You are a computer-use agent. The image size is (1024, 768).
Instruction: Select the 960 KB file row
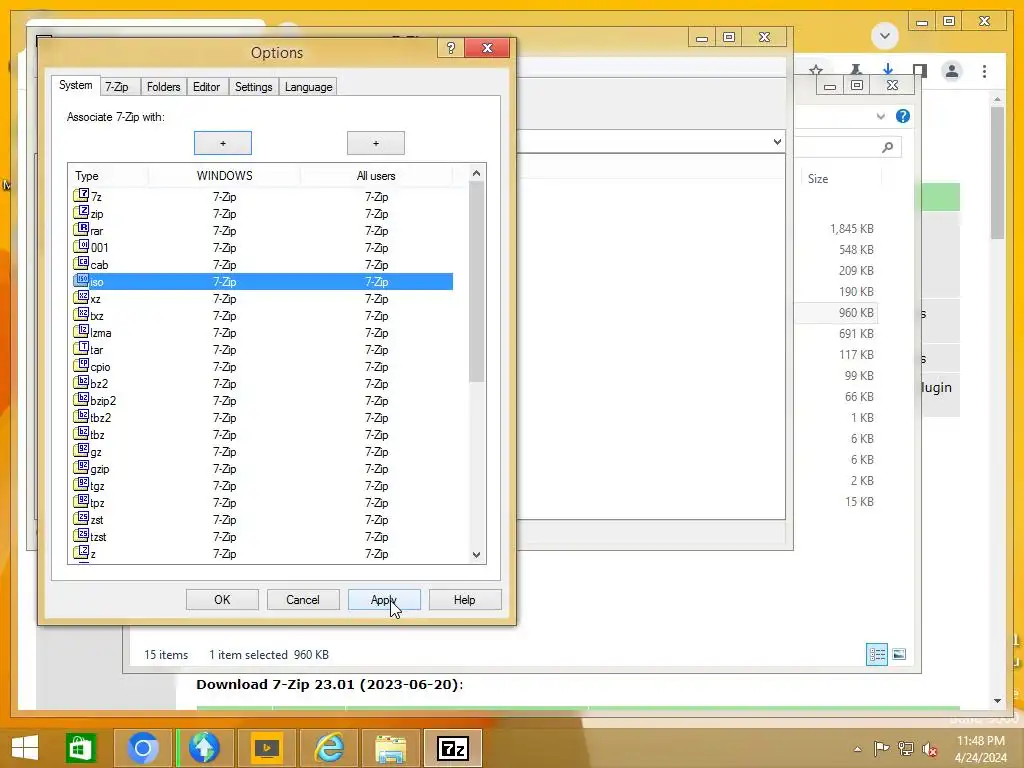[x=837, y=312]
